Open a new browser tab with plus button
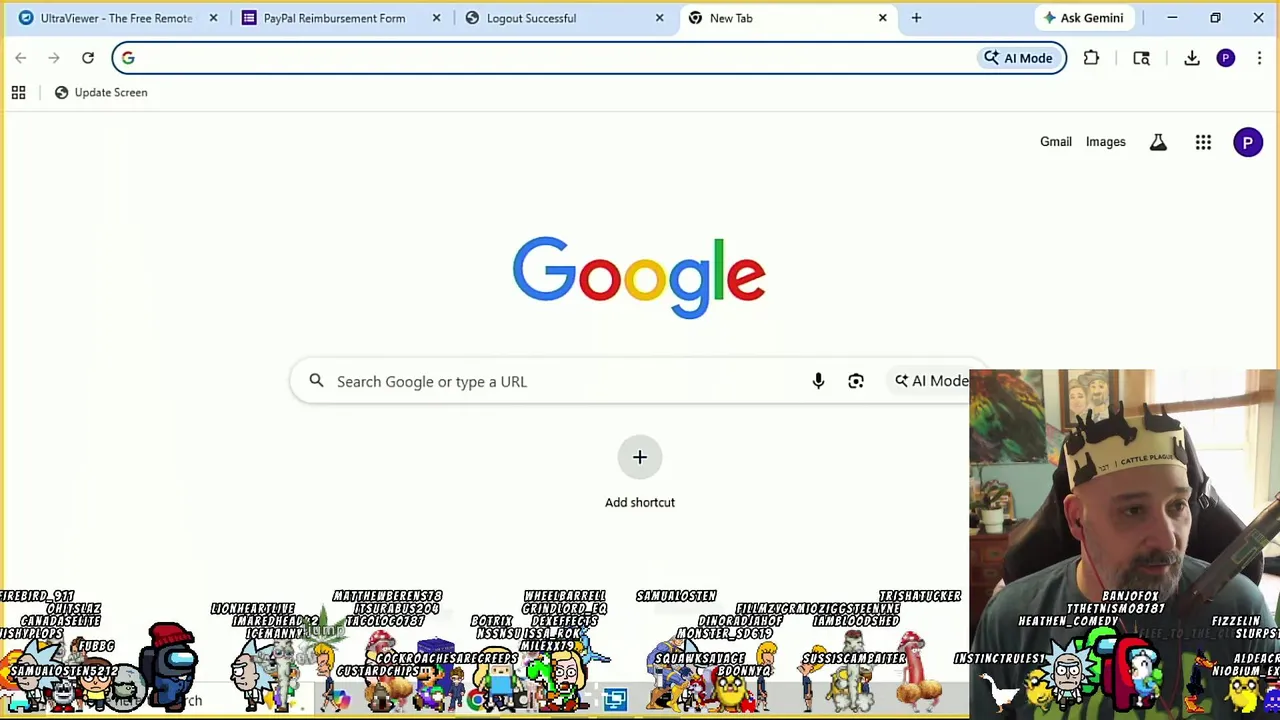 (916, 18)
